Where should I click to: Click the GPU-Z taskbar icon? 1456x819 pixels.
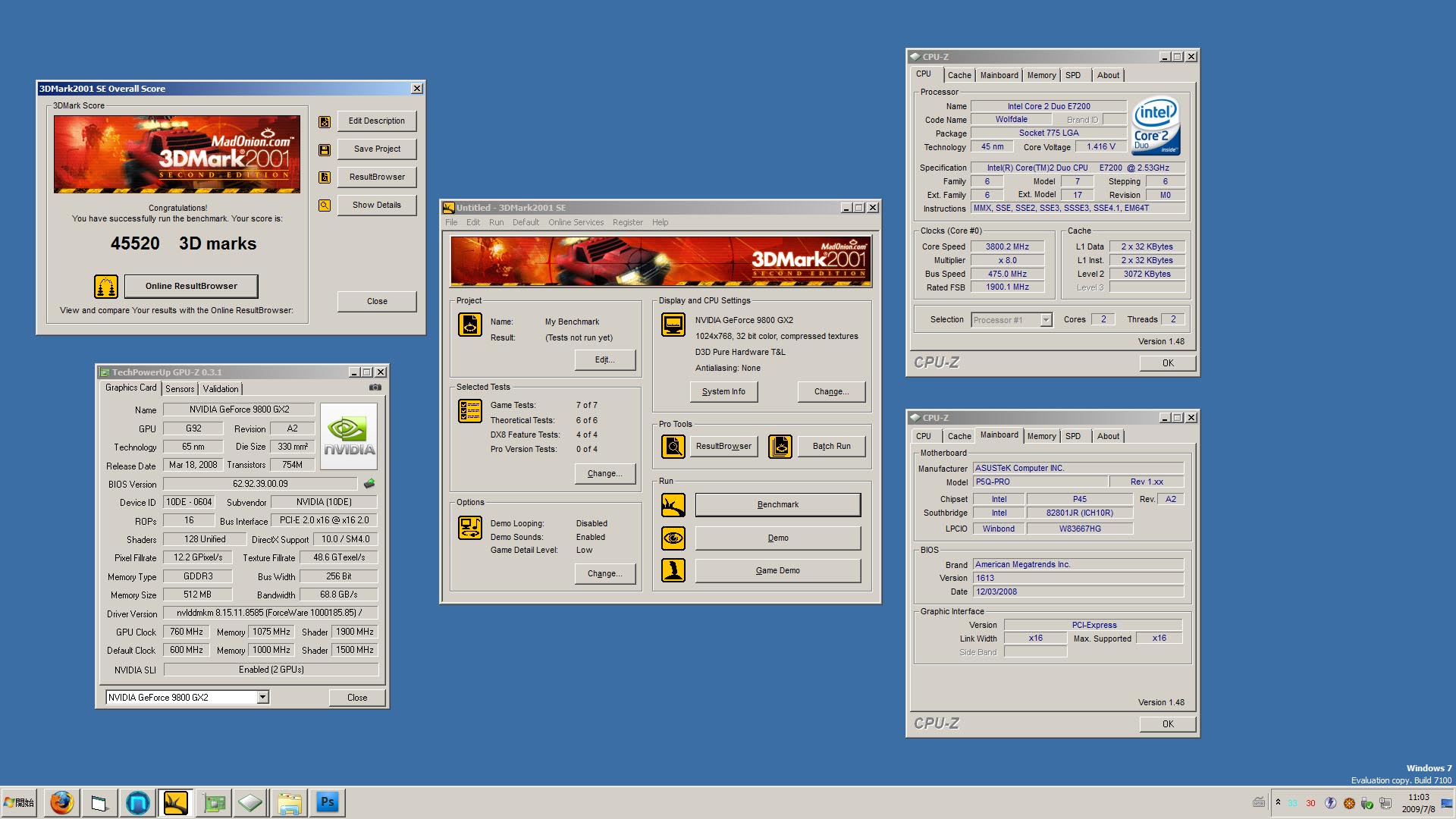[x=214, y=802]
